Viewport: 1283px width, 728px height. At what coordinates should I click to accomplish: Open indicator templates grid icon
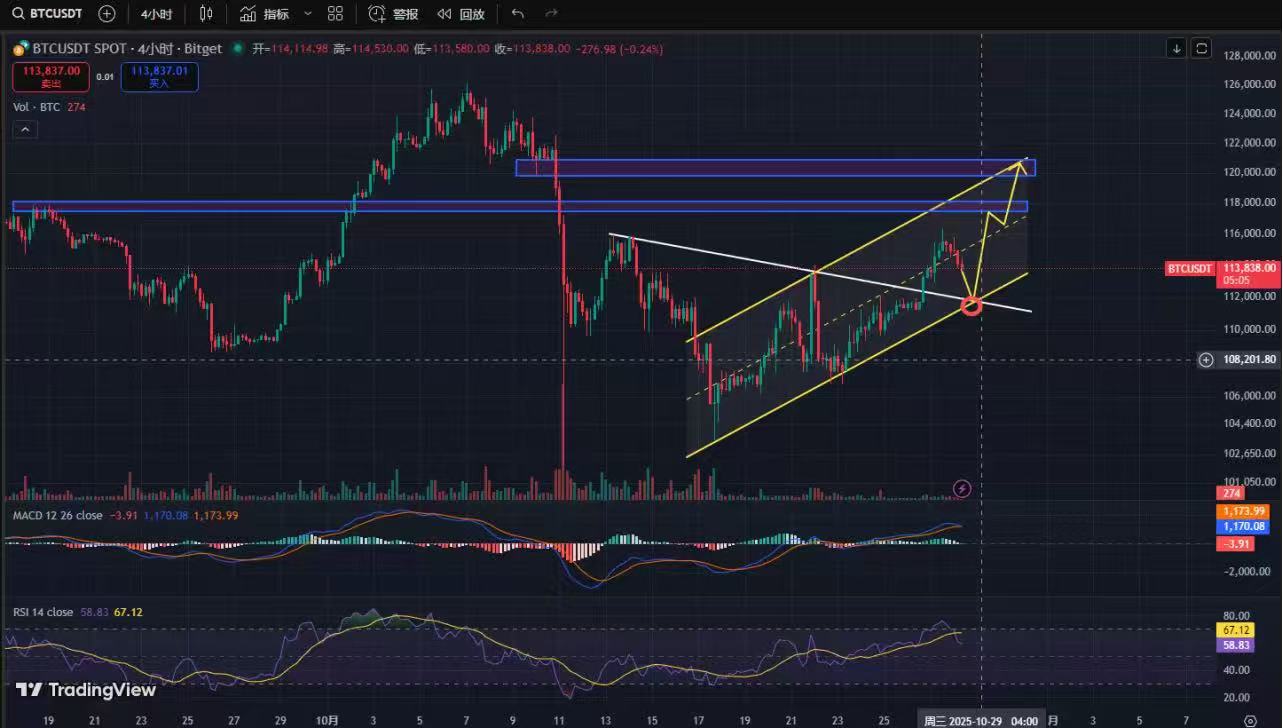[335, 14]
